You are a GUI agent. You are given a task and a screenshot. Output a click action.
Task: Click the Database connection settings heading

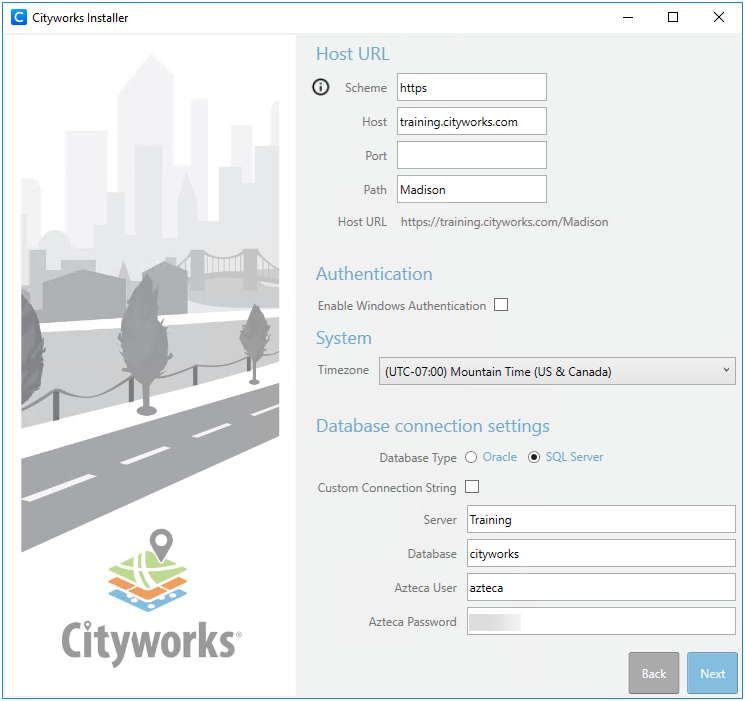433,426
